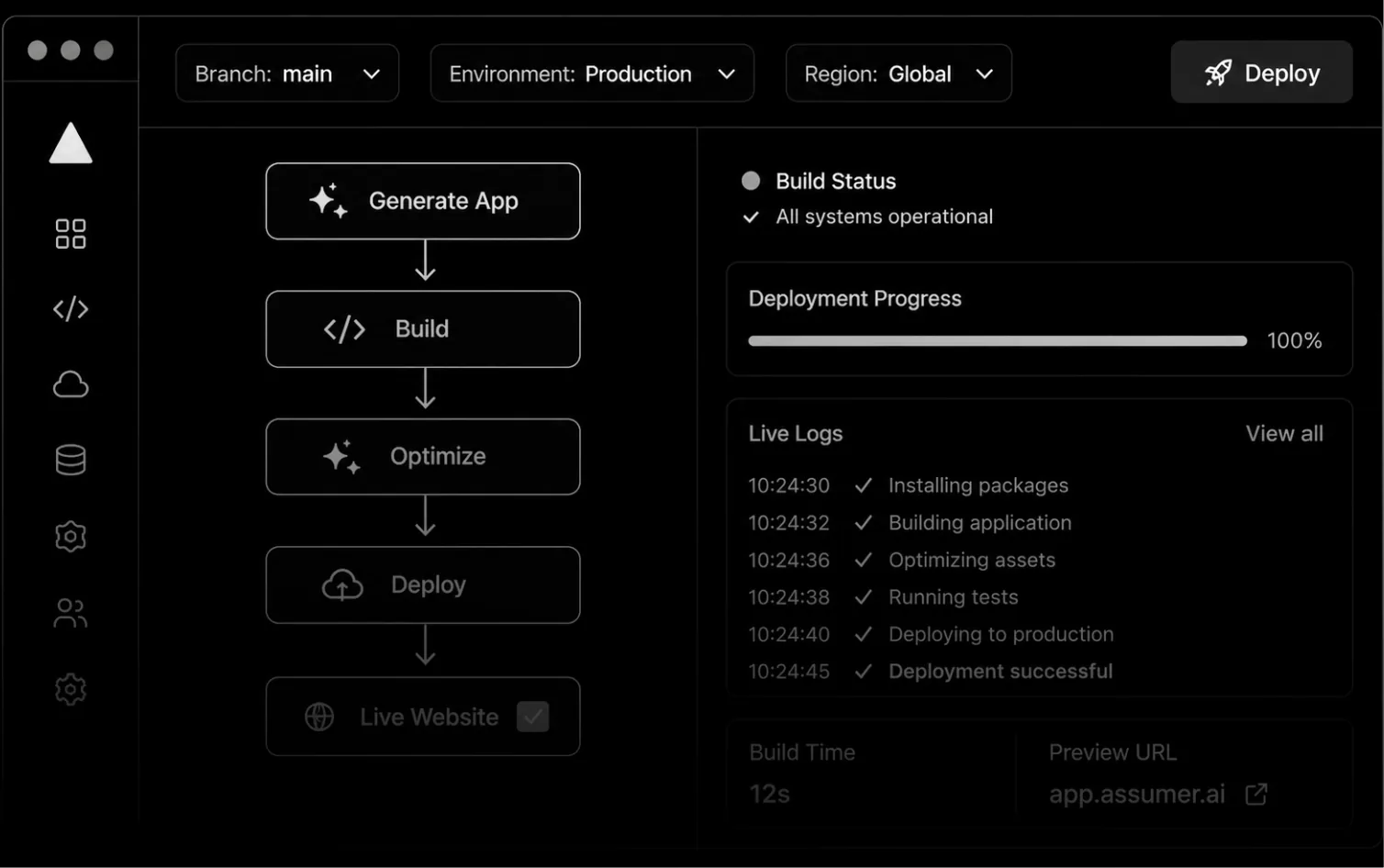Open the users icon in sidebar
Image resolution: width=1384 pixels, height=868 pixels.
[x=71, y=613]
